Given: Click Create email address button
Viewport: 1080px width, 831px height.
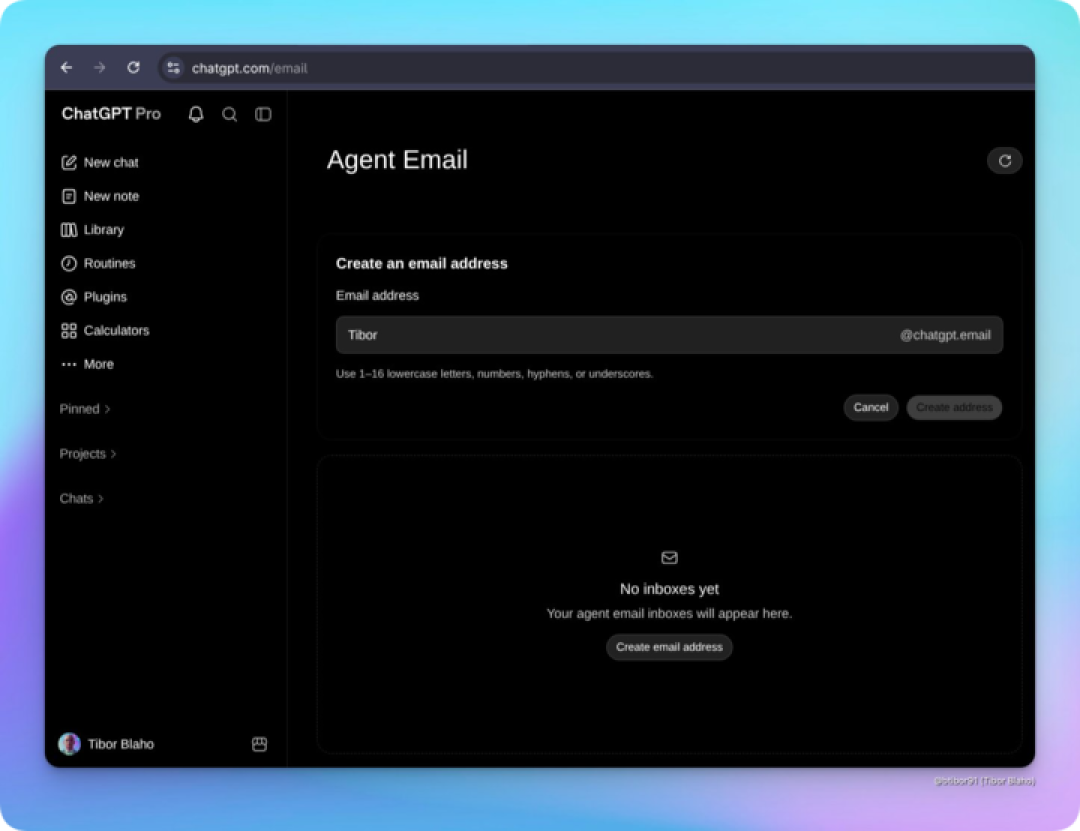Looking at the screenshot, I should [x=669, y=647].
